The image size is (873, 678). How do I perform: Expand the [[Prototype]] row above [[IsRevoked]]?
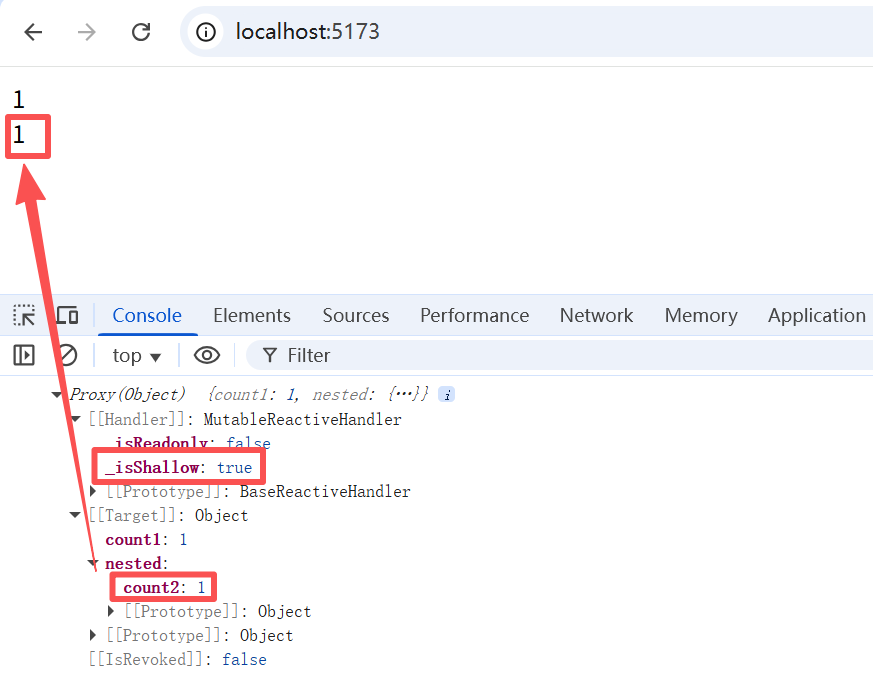(93, 635)
